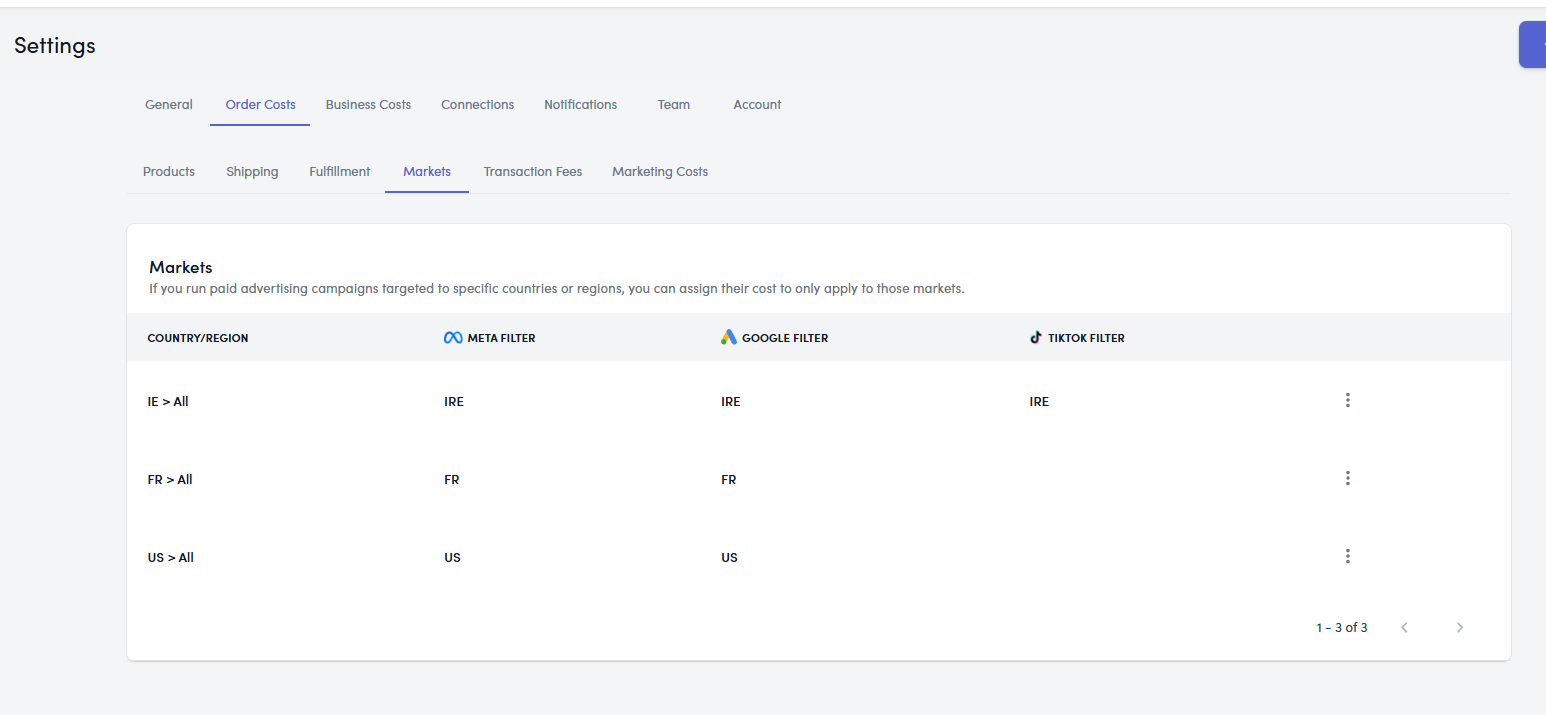Go to the next page of markets
The image size is (1546, 715).
click(1459, 628)
